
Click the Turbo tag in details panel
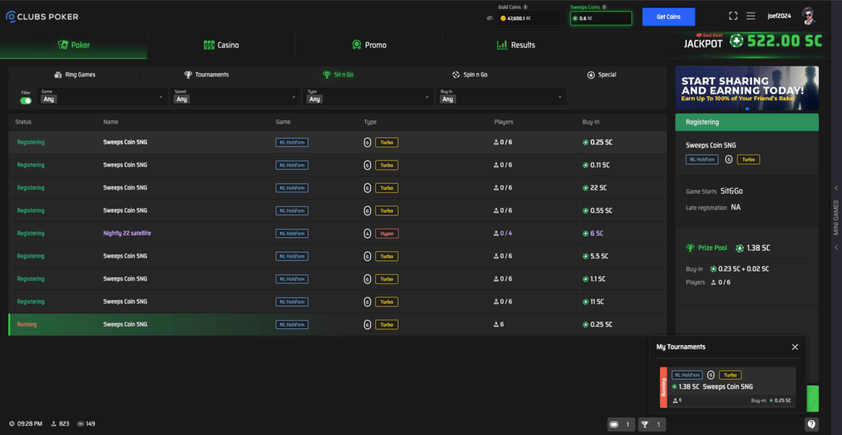749,160
